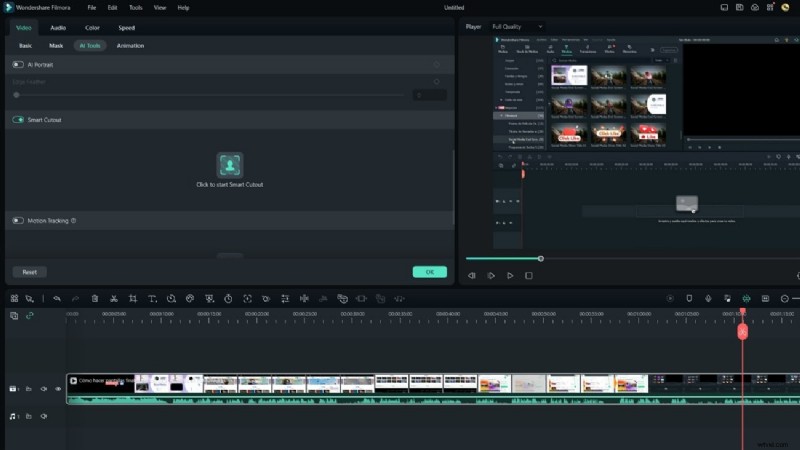Enable the AI Portrait toggle
800x450 pixels.
(x=18, y=65)
